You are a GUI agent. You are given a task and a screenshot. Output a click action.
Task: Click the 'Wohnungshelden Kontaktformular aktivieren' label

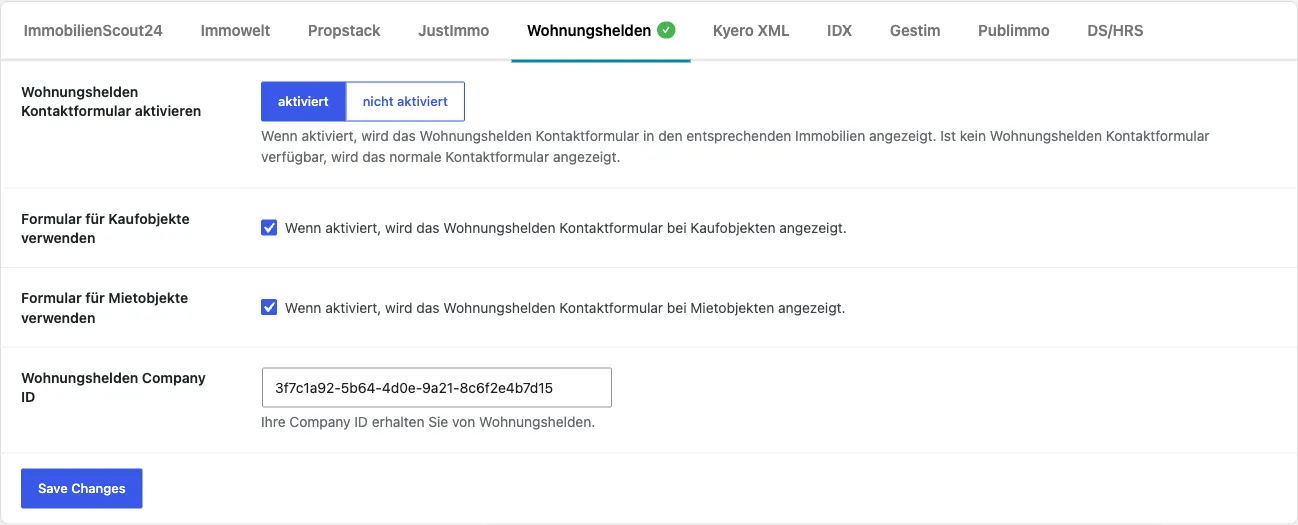click(x=111, y=102)
